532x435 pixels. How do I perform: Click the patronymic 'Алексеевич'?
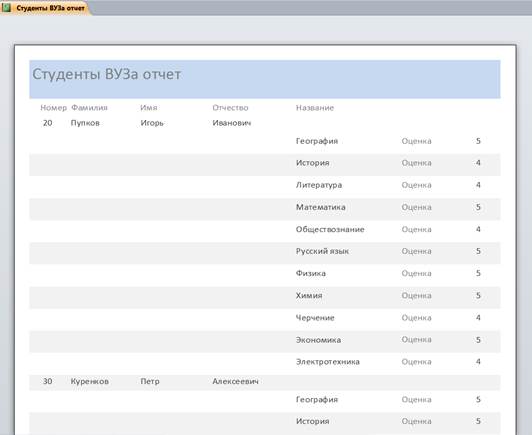click(235, 381)
